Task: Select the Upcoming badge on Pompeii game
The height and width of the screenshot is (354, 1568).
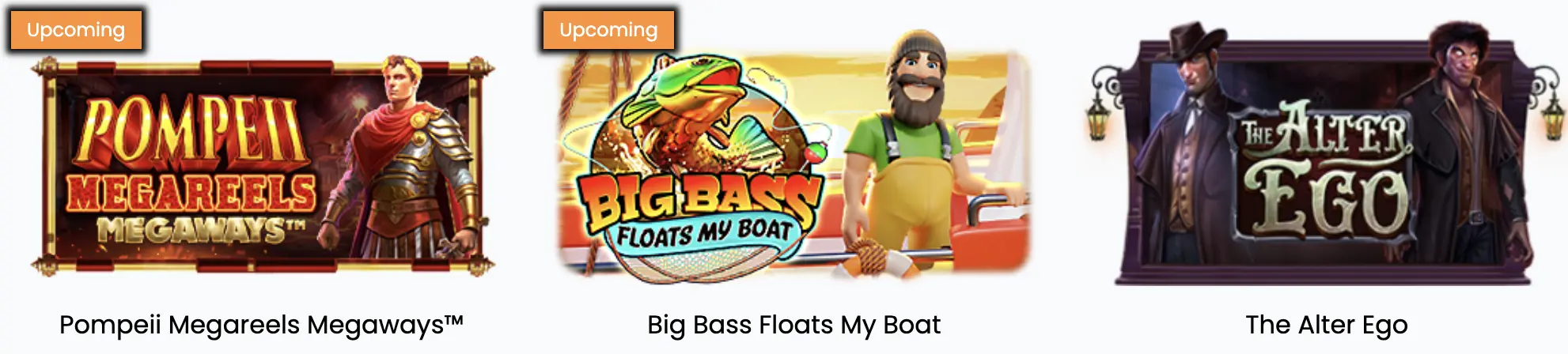Action: coord(76,30)
